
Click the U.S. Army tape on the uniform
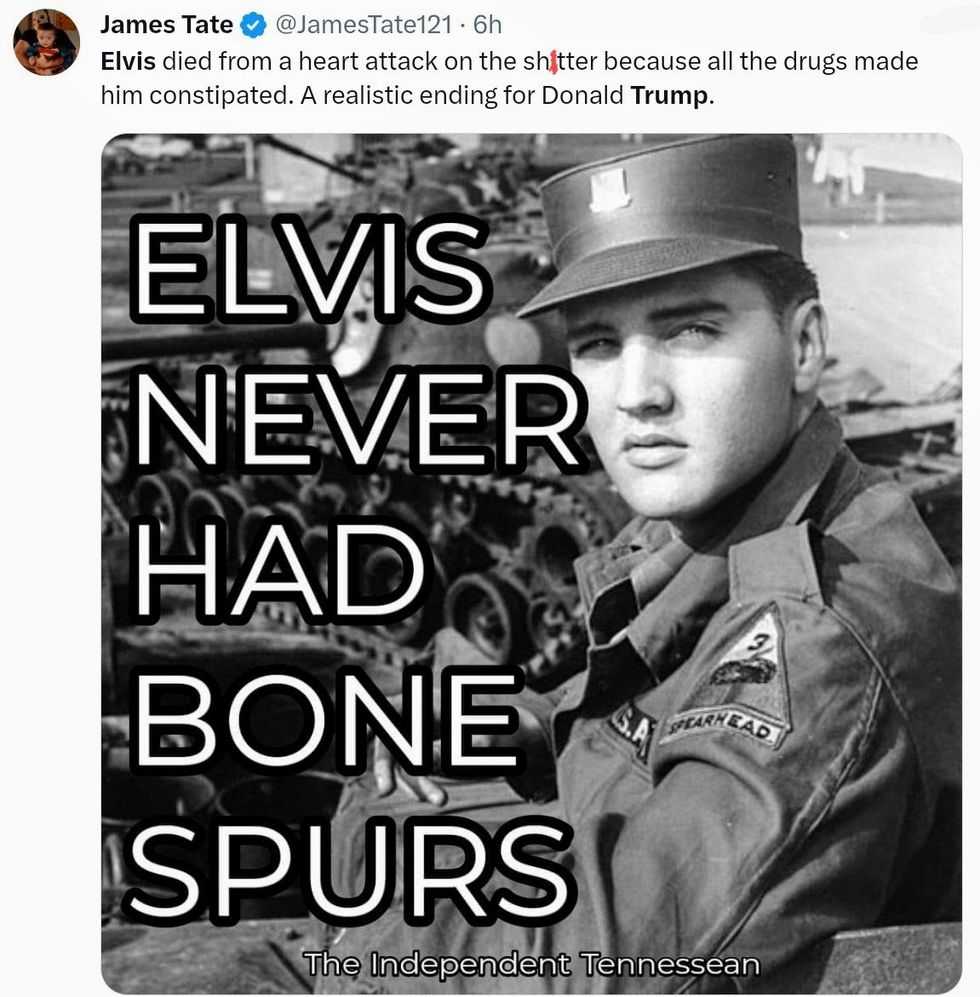(631, 732)
